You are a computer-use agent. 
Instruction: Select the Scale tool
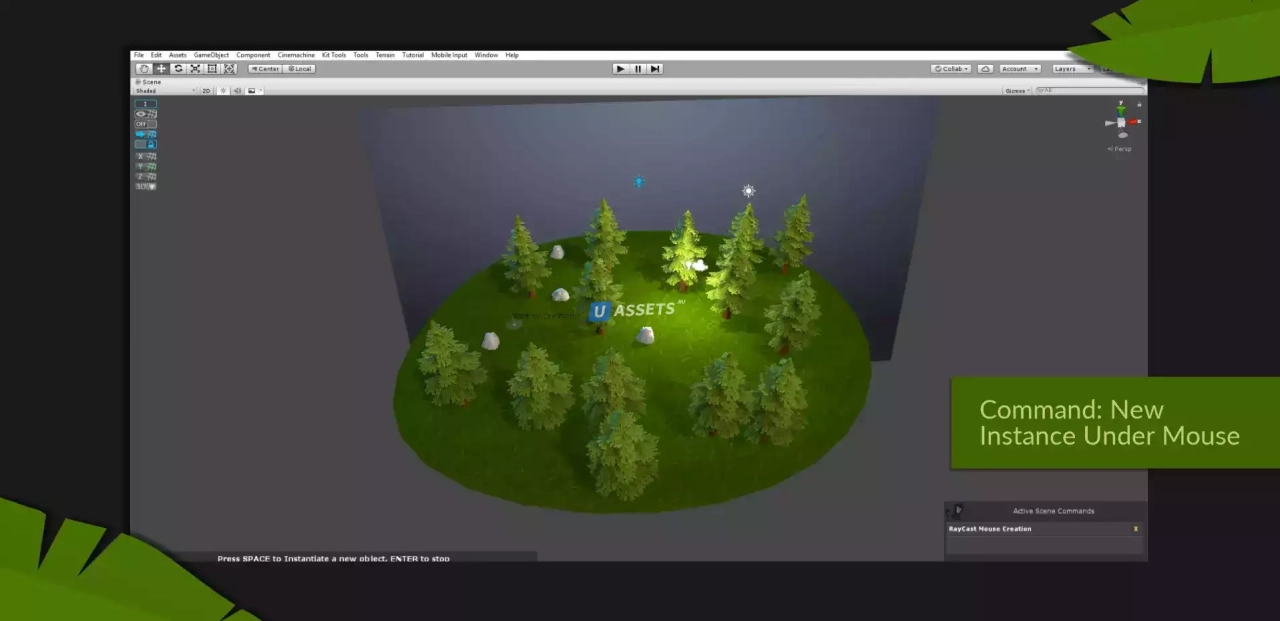pyautogui.click(x=195, y=69)
